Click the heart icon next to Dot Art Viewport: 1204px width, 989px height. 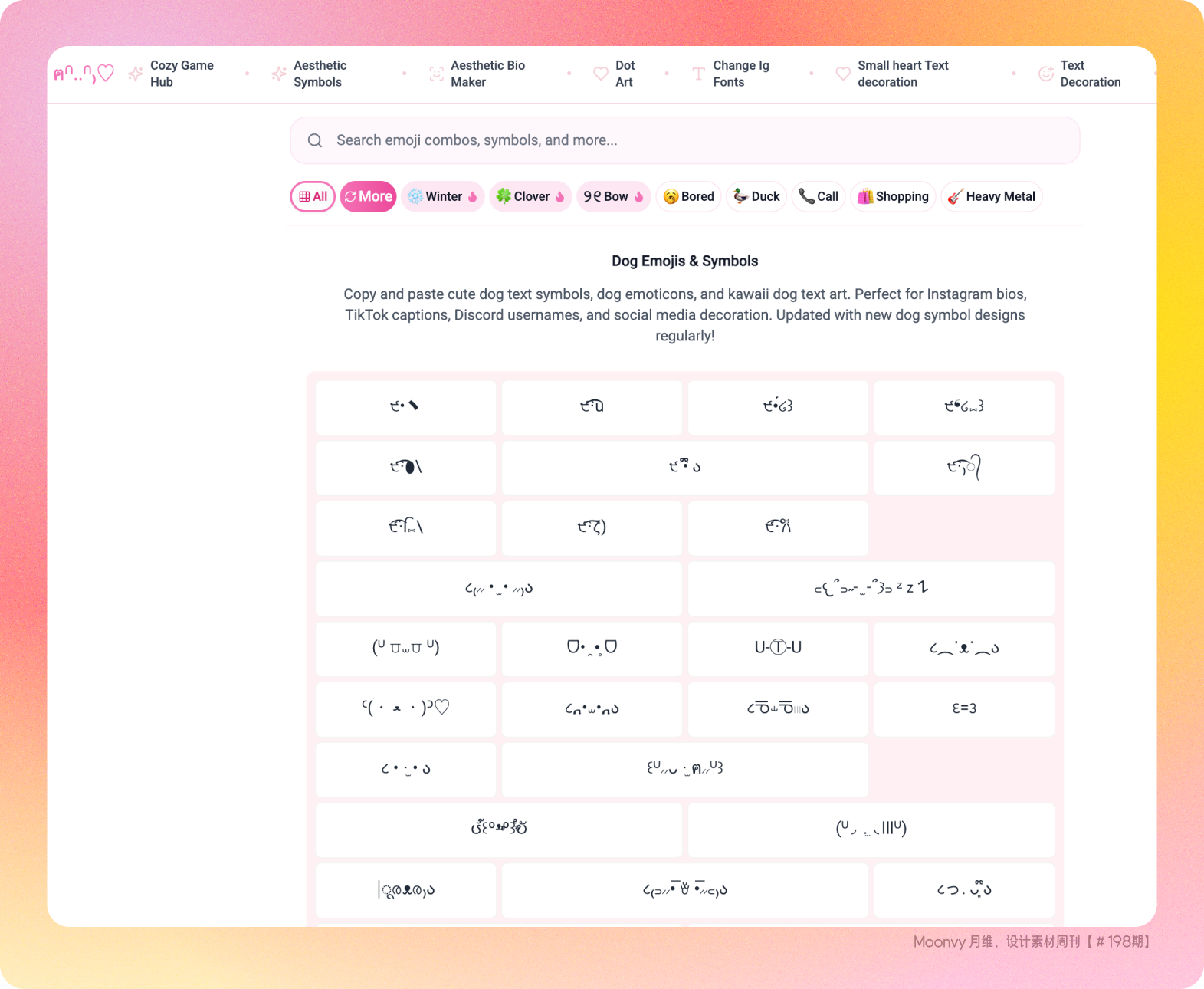(601, 74)
